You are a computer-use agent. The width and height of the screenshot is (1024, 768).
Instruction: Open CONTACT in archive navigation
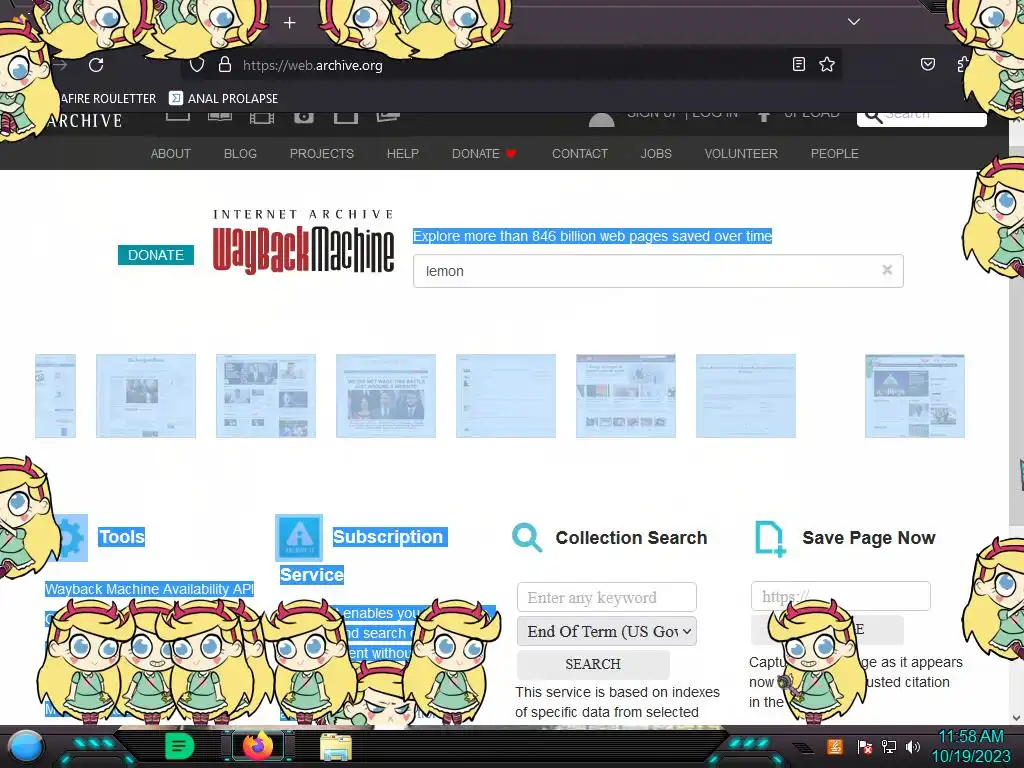(580, 153)
